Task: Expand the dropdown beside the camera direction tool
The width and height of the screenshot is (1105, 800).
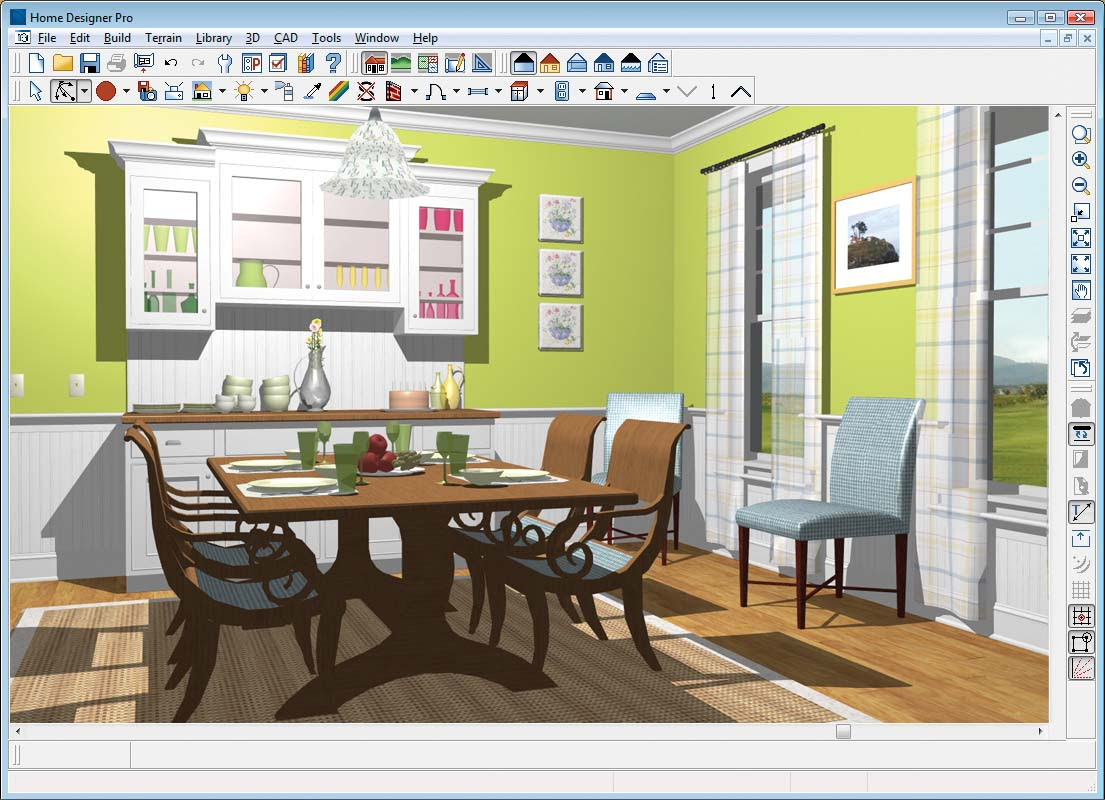Action: coord(84,92)
